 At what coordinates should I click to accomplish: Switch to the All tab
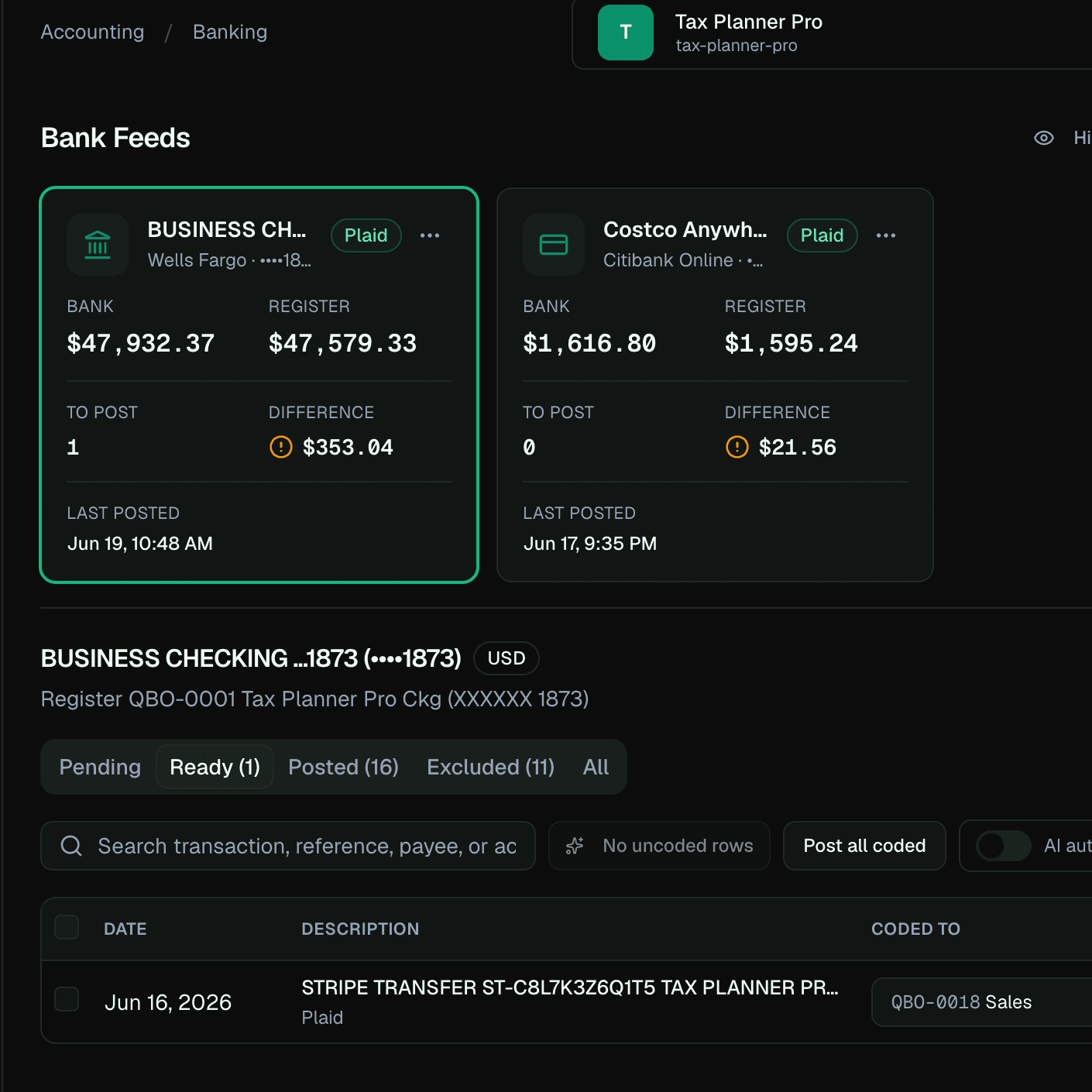coord(596,767)
